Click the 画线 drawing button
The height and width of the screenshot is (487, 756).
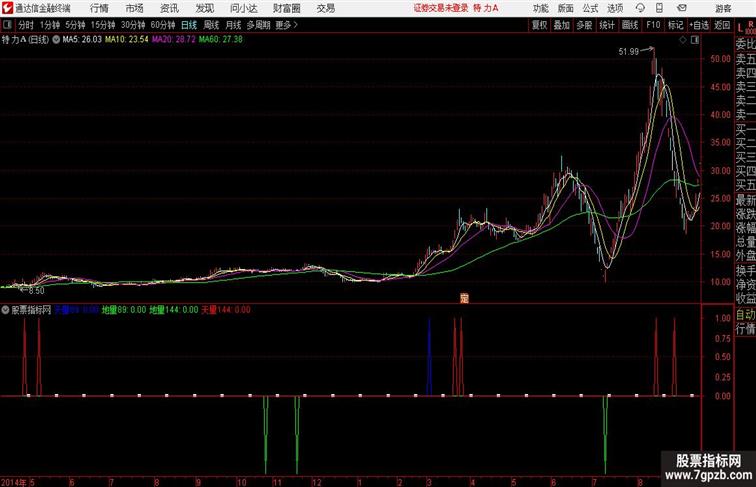[630, 25]
